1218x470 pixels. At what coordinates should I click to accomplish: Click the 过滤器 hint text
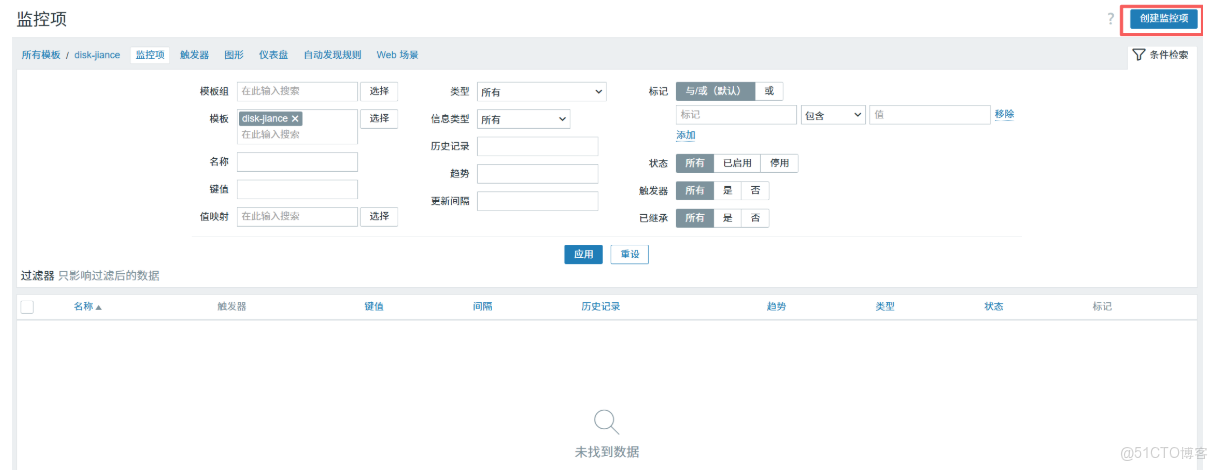coord(90,275)
